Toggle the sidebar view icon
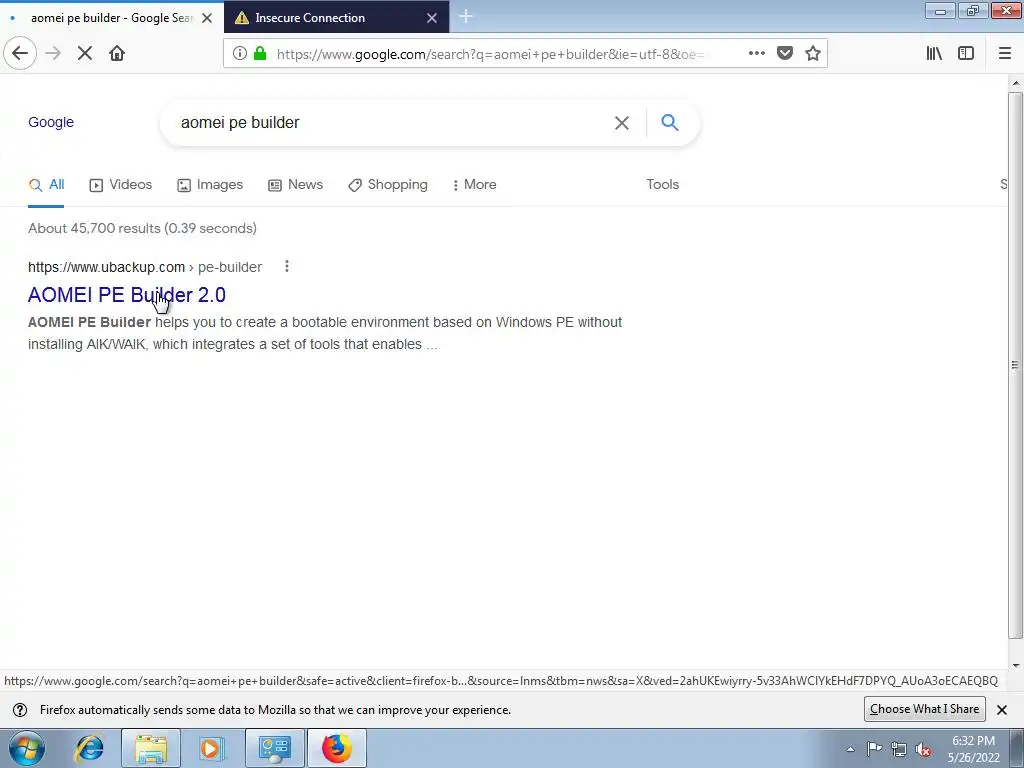This screenshot has height=768, width=1024. tap(966, 54)
